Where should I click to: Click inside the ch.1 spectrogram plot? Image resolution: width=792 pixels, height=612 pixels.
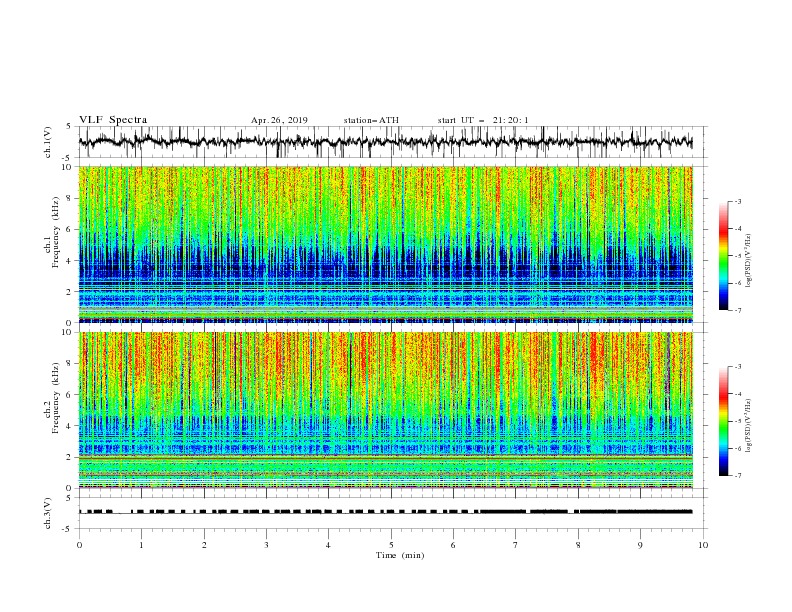pyautogui.click(x=385, y=244)
